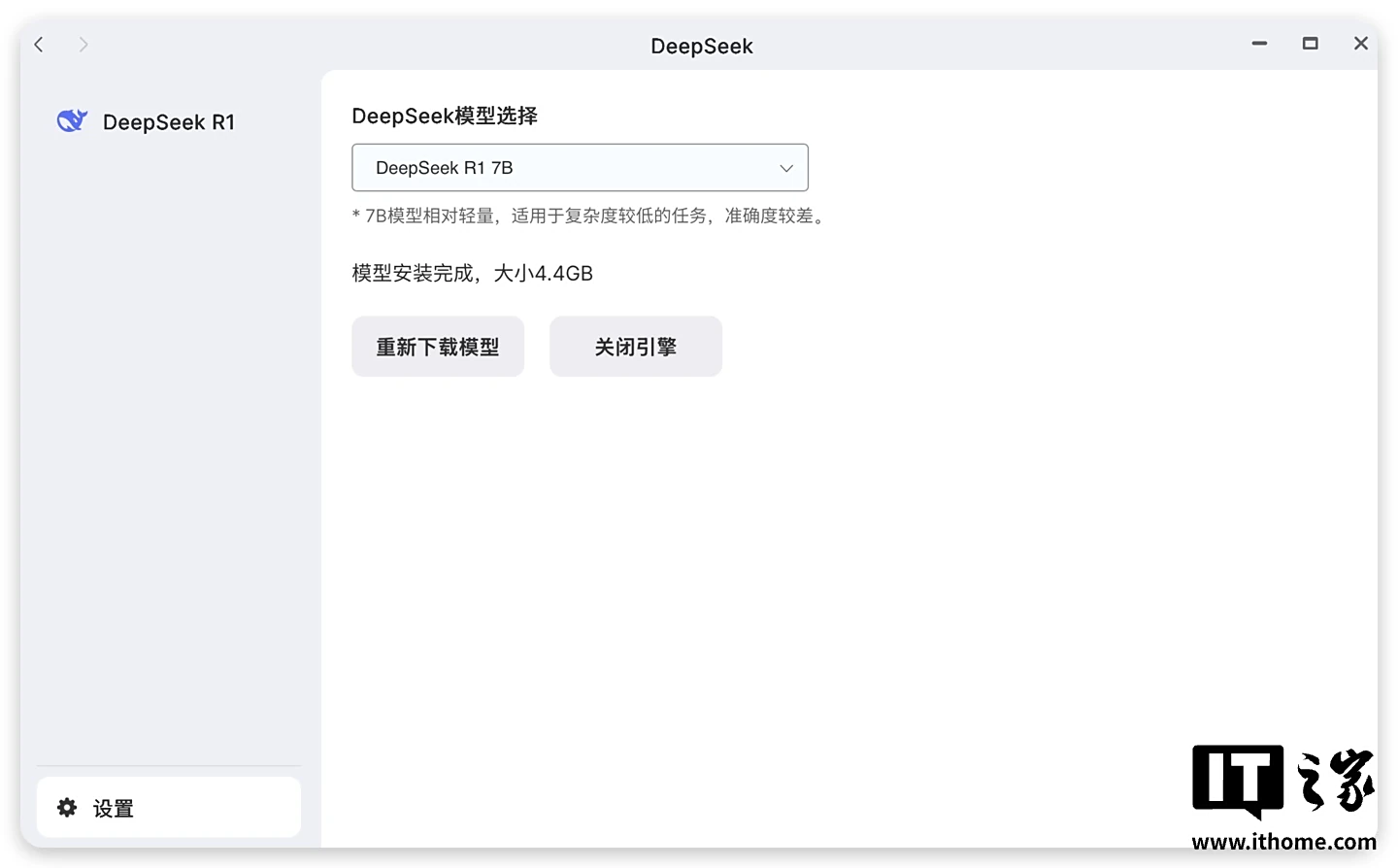Click the IT之家 watermark logo
Image resolution: width=1398 pixels, height=868 pixels.
pyautogui.click(x=1282, y=781)
